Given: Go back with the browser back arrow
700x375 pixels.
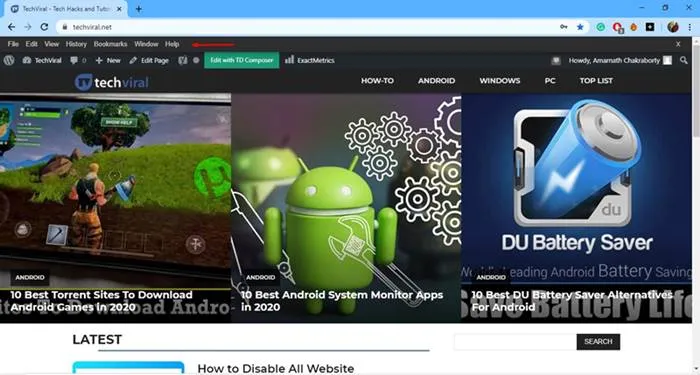Looking at the screenshot, I should 11,27.
